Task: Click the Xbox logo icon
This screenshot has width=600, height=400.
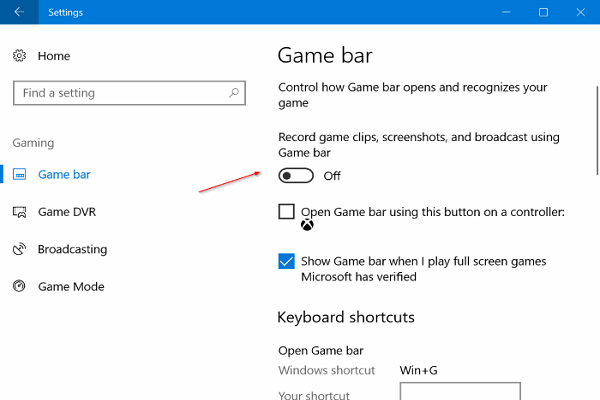Action: [307, 225]
